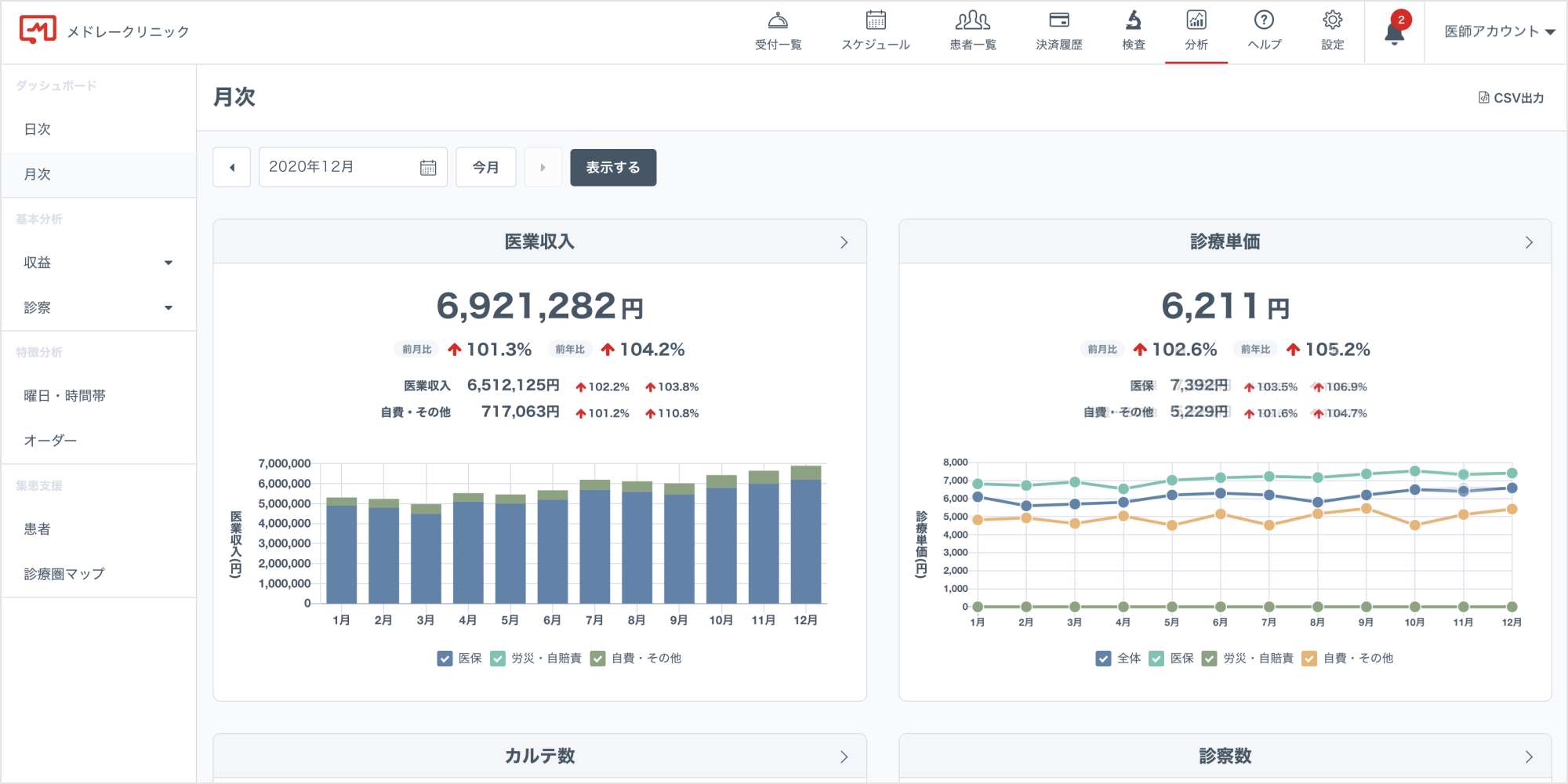Toggle 全体 checkbox in 診療単価 legend
Image resolution: width=1568 pixels, height=784 pixels.
[1104, 659]
